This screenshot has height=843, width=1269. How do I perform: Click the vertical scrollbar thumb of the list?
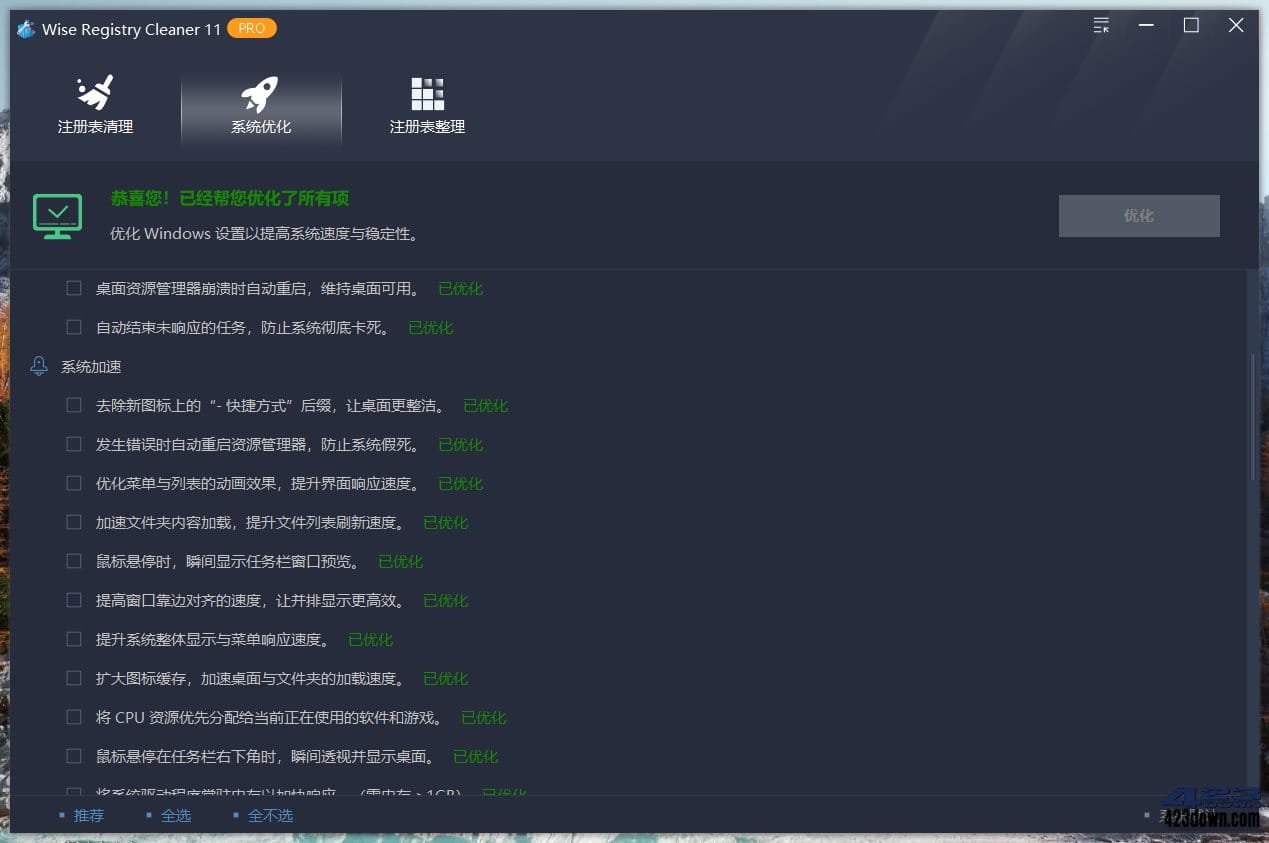1253,415
